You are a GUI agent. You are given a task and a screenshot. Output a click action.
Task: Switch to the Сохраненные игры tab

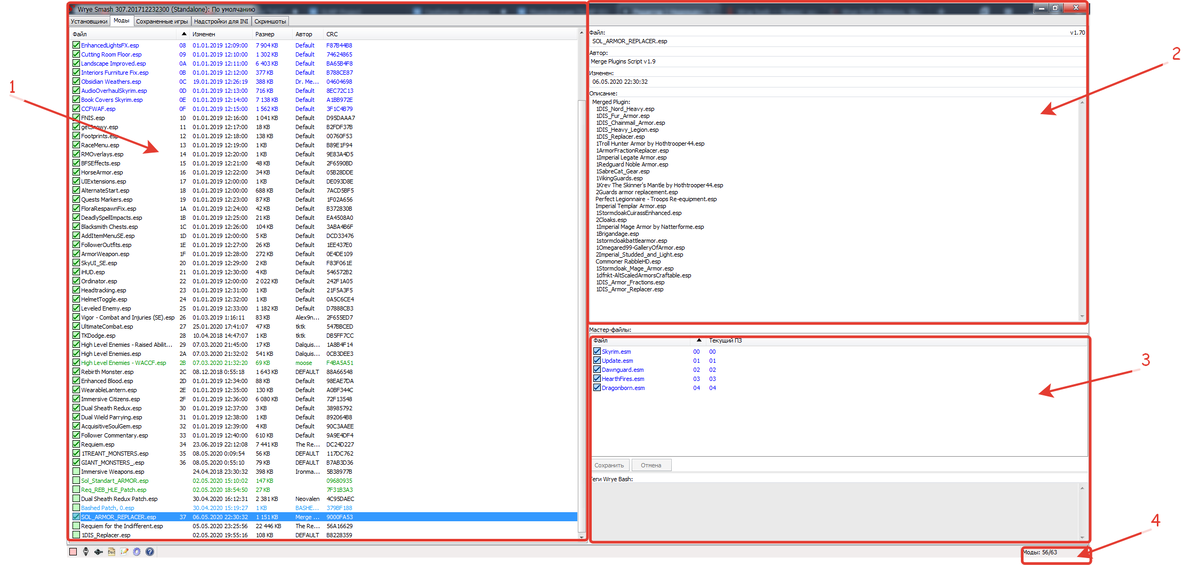point(162,21)
